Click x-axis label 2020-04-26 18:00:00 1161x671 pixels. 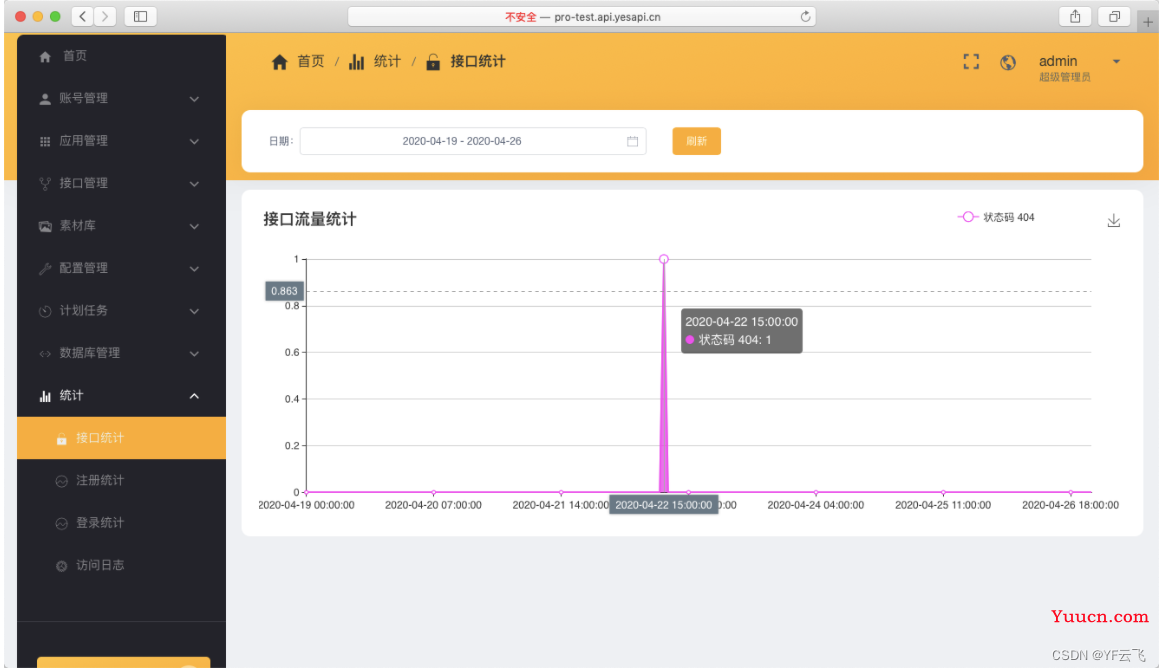pos(1070,505)
